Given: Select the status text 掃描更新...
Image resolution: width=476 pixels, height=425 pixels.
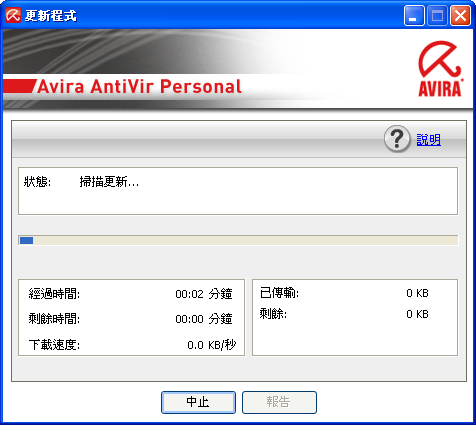Looking at the screenshot, I should [109, 182].
